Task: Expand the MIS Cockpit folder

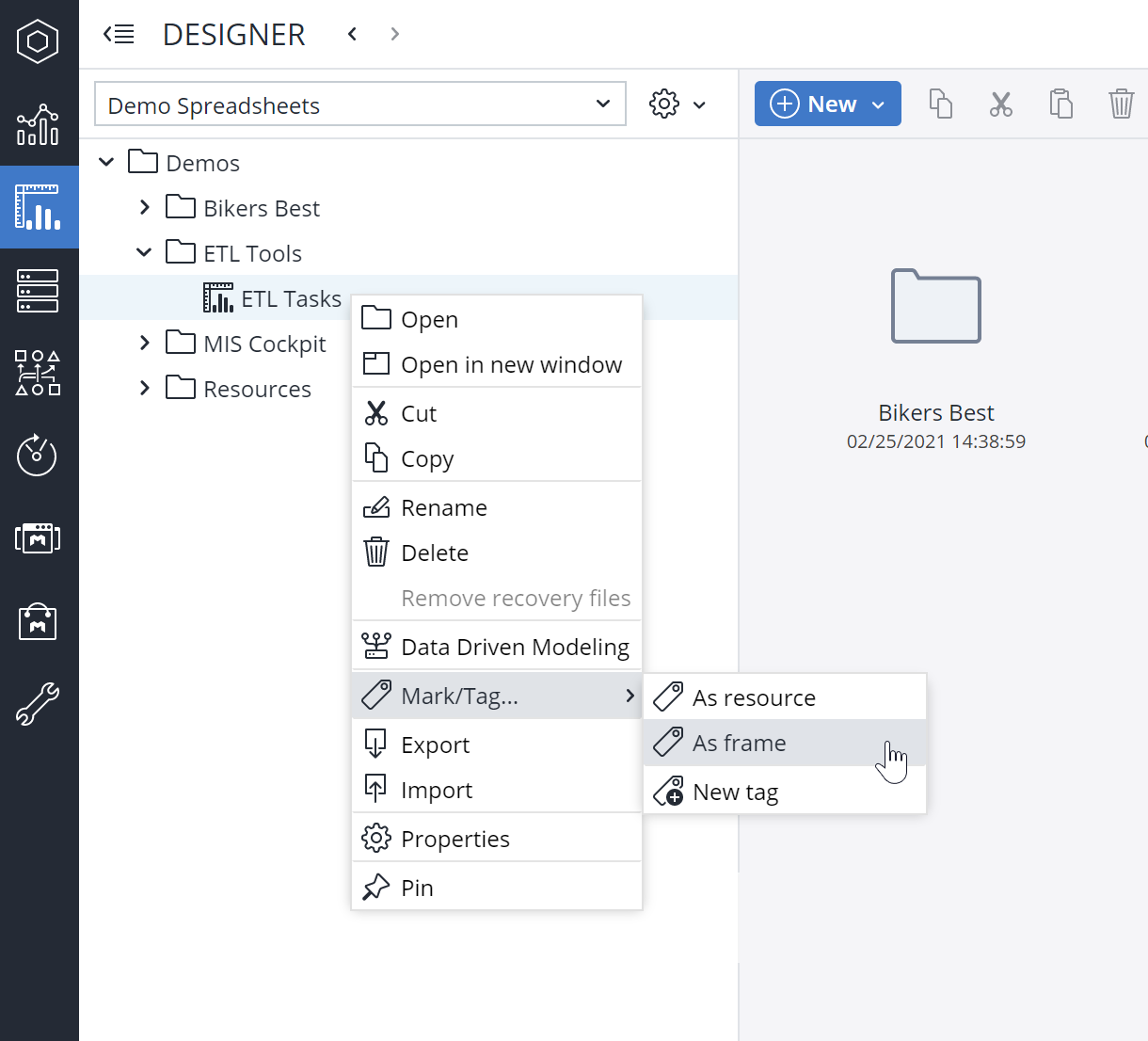Action: point(144,344)
